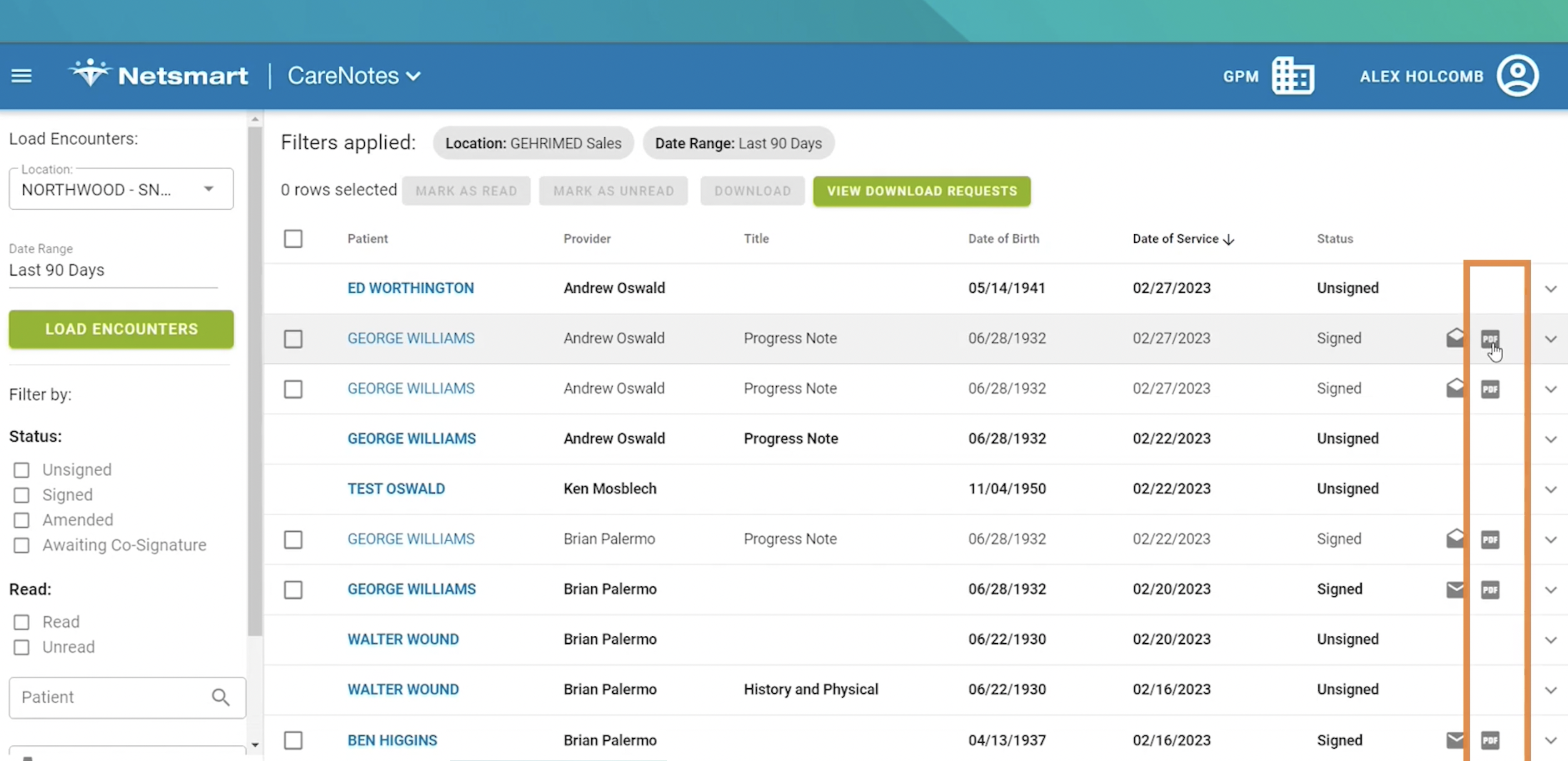Expand Ed Worthington row details
This screenshot has height=761, width=1568.
click(1551, 289)
